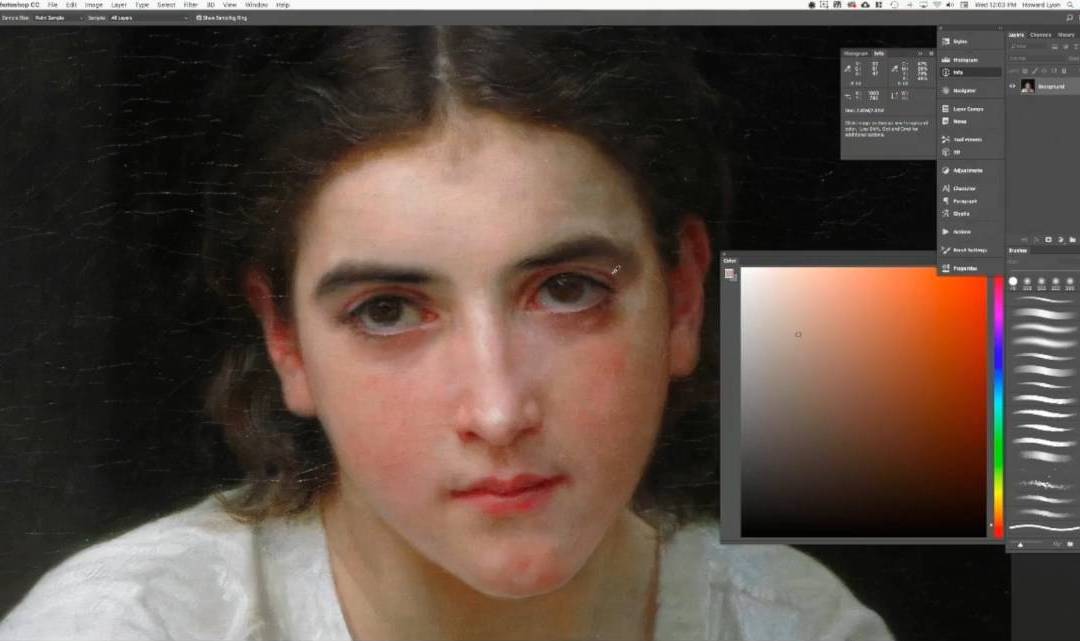Click the foreground color swatch in Color panel

[730, 274]
